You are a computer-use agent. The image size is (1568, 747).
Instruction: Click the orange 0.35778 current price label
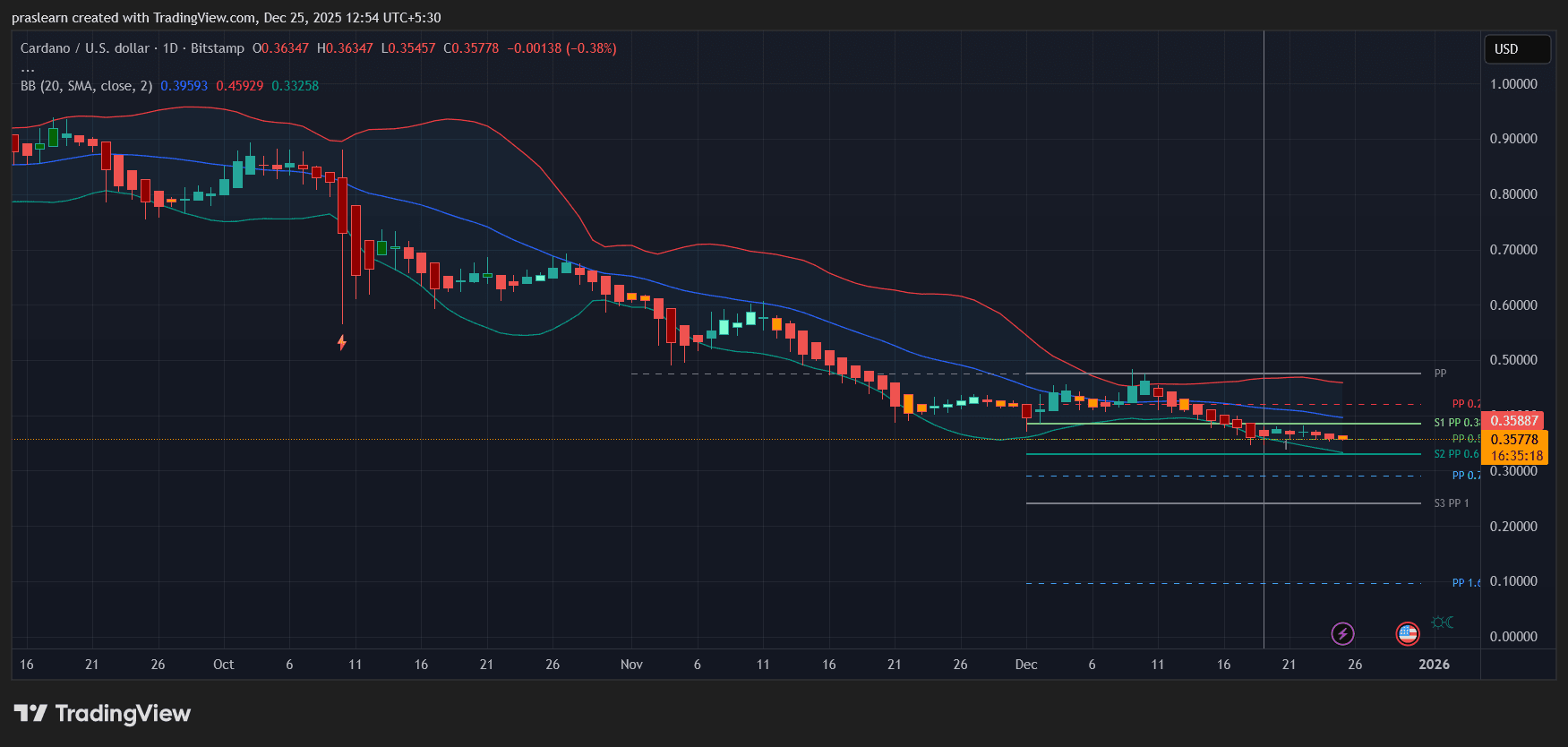[x=1514, y=440]
